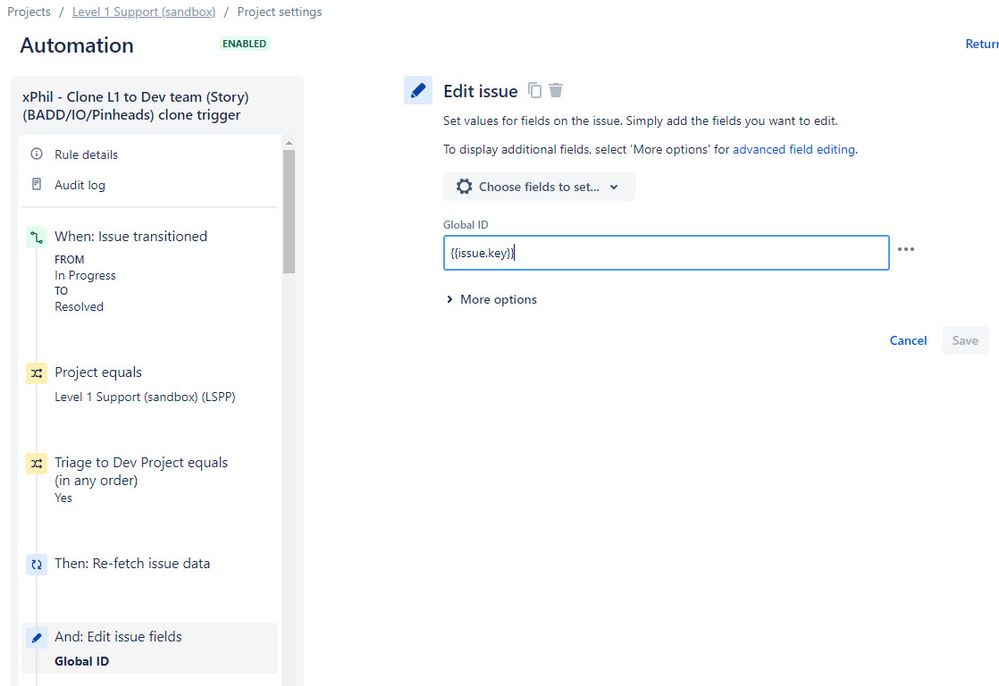The width and height of the screenshot is (999, 686).
Task: Open the Audit log entry
Action: (80, 185)
